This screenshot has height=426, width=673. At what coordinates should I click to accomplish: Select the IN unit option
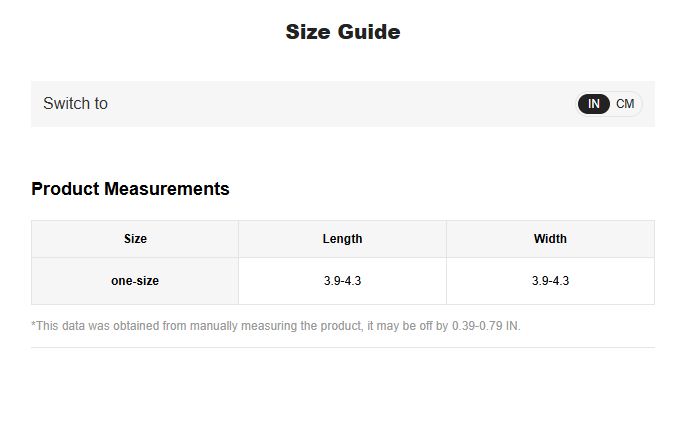[594, 104]
